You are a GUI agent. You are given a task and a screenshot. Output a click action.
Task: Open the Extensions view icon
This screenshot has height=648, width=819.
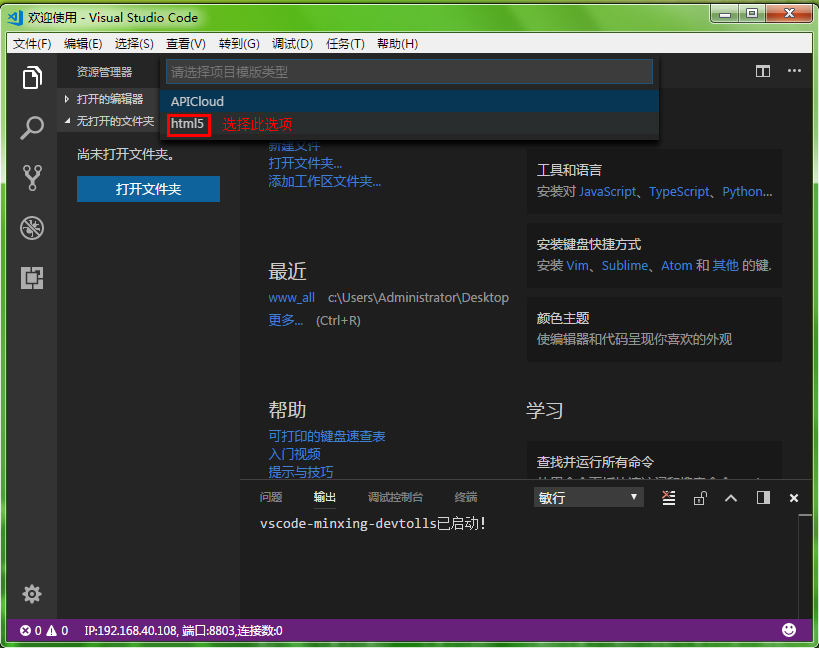pos(31,278)
